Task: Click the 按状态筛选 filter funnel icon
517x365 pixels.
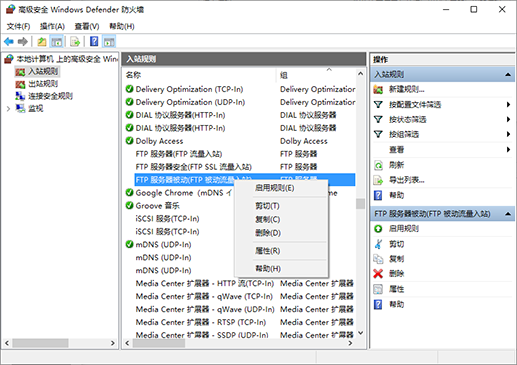Action: point(378,119)
